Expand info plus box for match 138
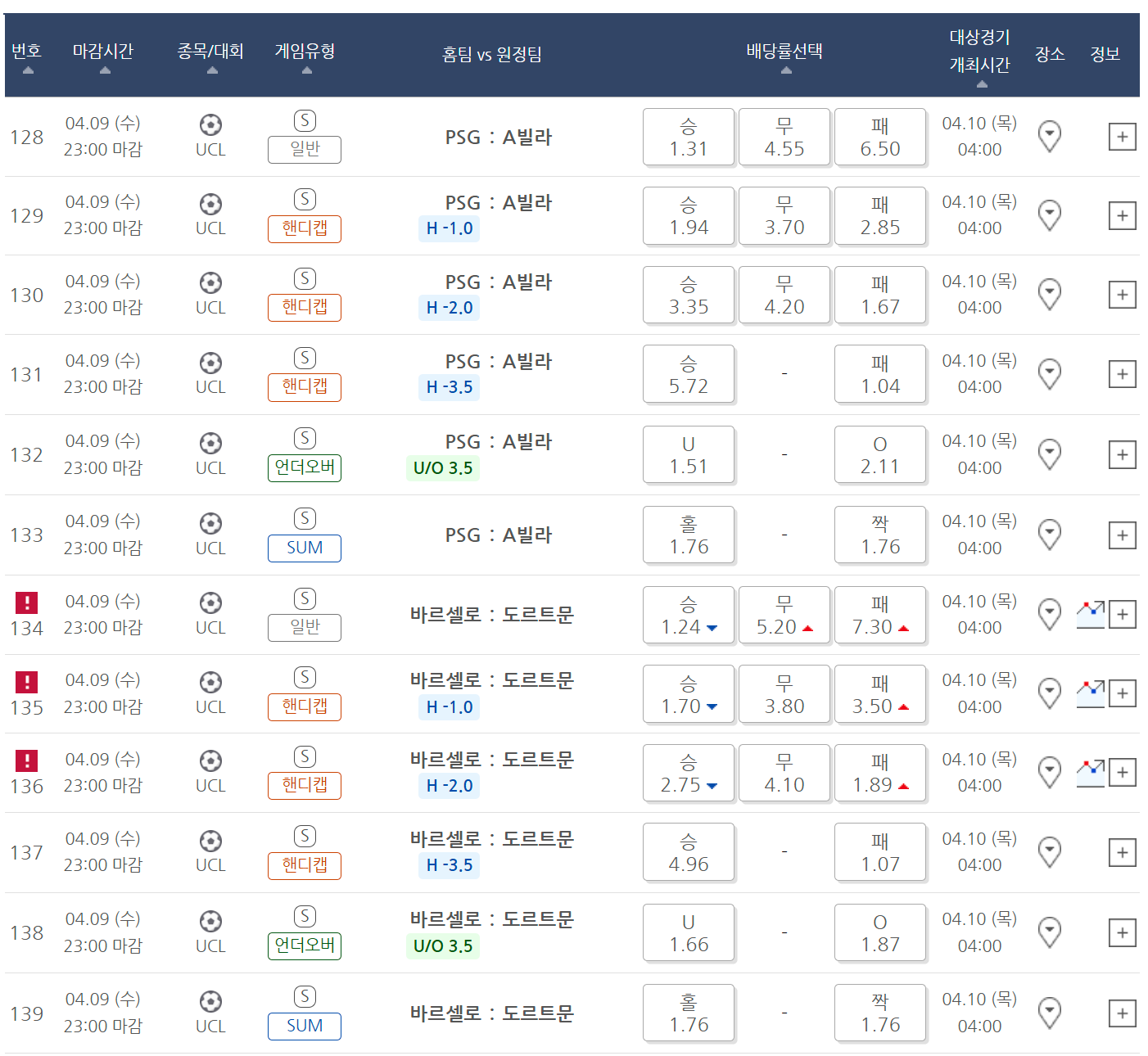Screen dimensions: 1148x1056 tap(1122, 933)
